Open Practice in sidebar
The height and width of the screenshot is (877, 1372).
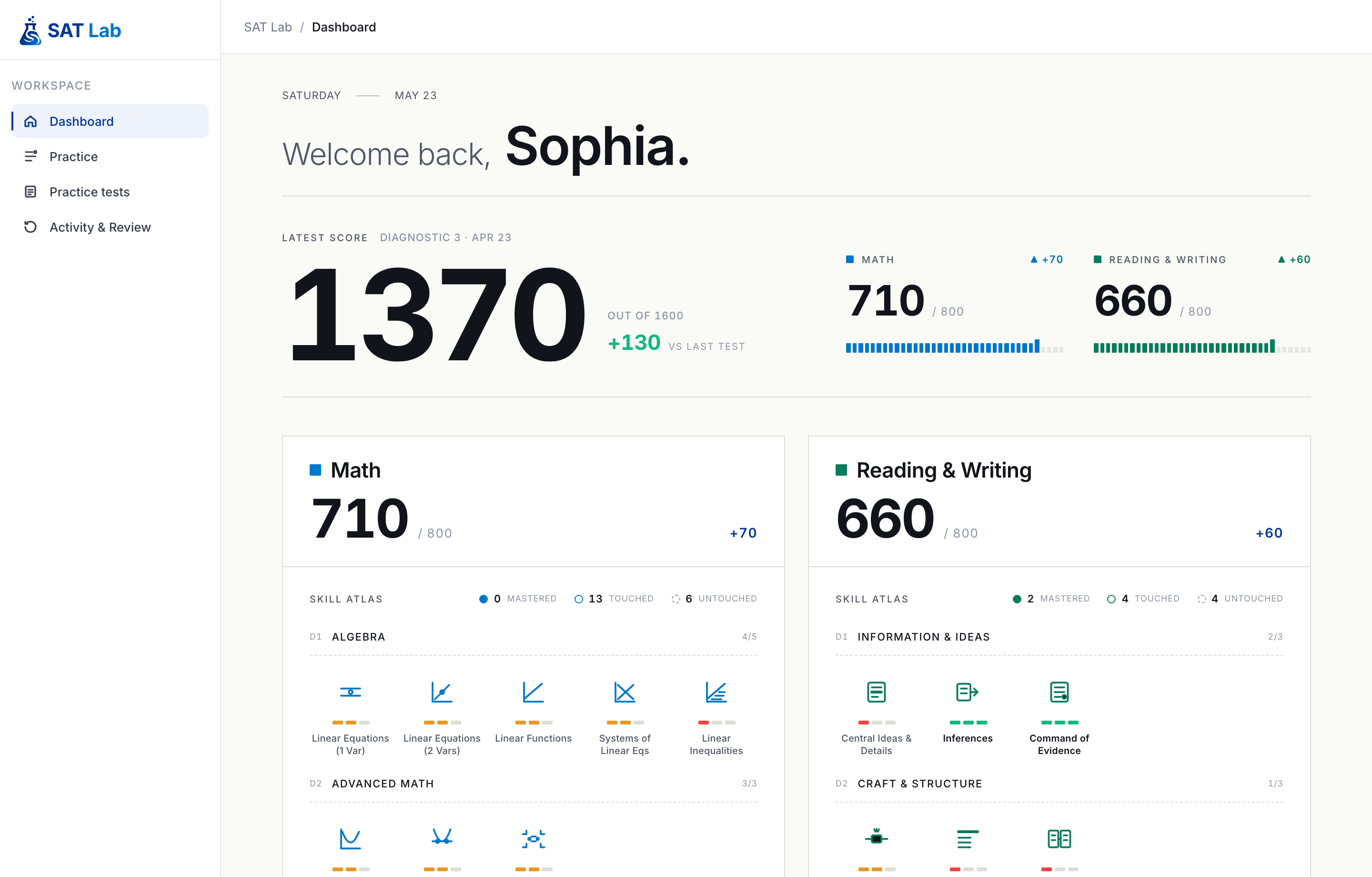tap(110, 156)
